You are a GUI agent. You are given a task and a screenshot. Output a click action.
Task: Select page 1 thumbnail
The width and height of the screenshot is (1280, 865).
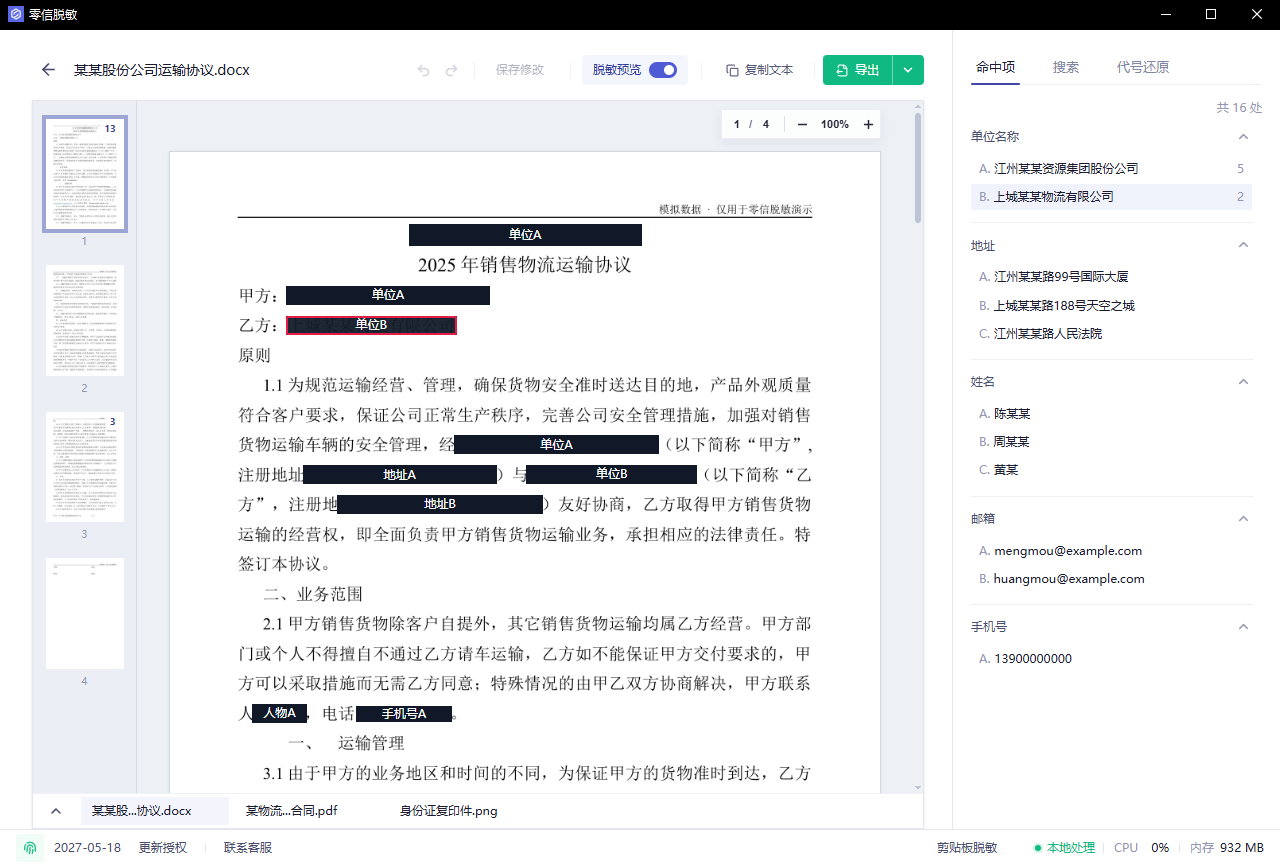coord(84,174)
